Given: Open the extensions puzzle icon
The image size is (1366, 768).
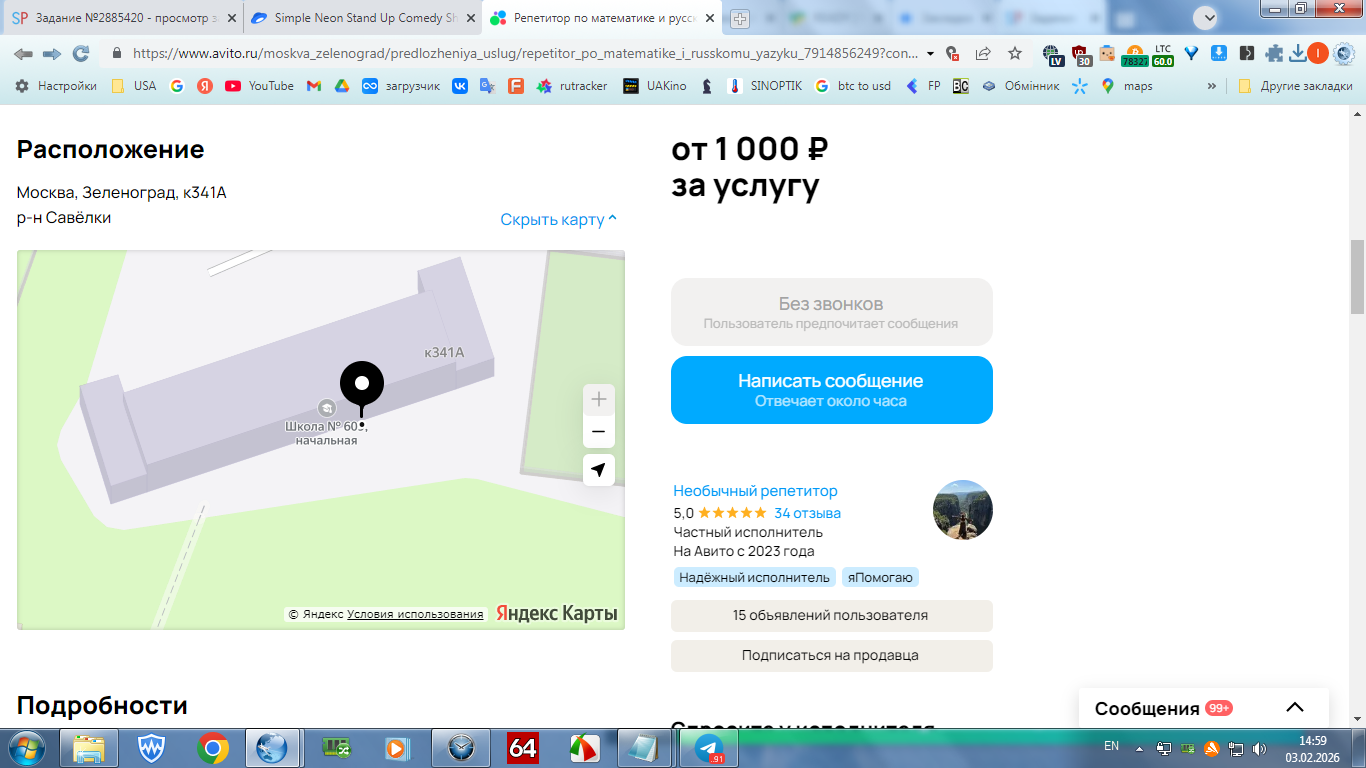Looking at the screenshot, I should click(1274, 54).
